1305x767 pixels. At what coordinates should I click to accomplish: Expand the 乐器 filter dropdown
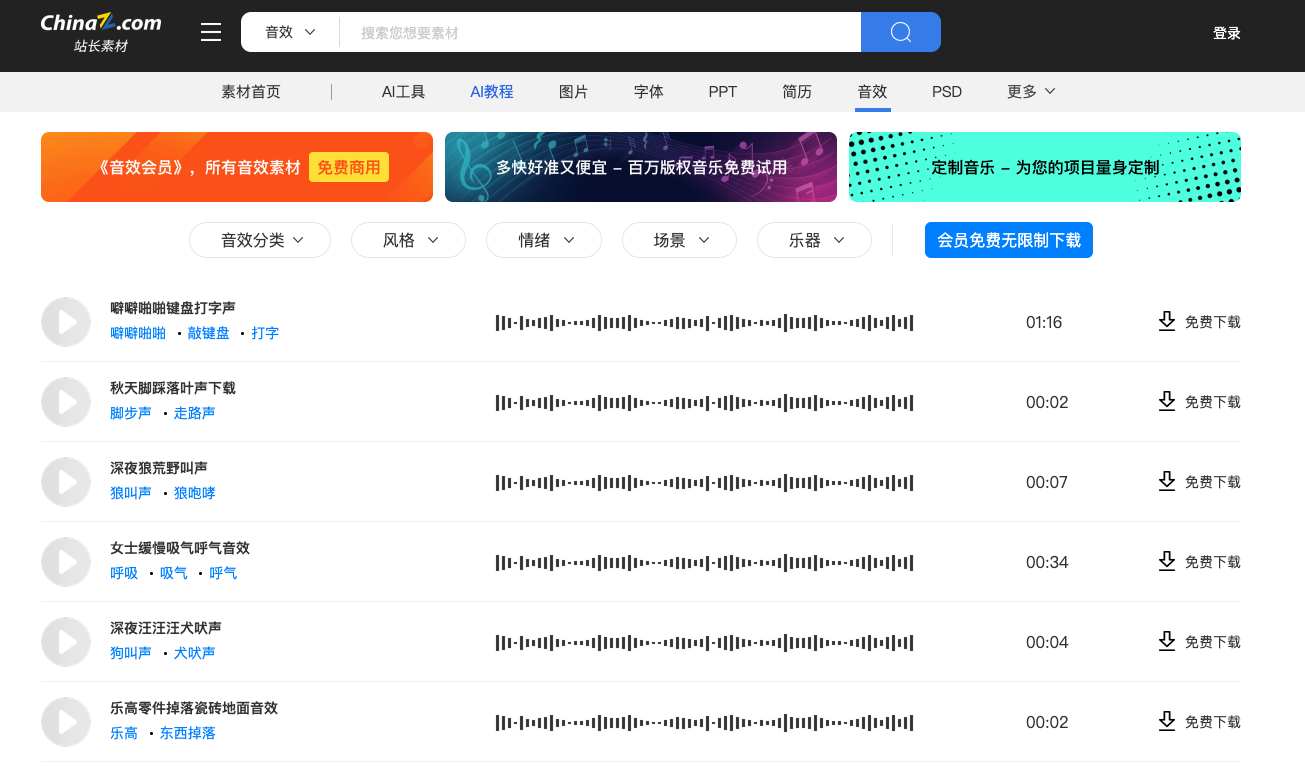coord(814,240)
